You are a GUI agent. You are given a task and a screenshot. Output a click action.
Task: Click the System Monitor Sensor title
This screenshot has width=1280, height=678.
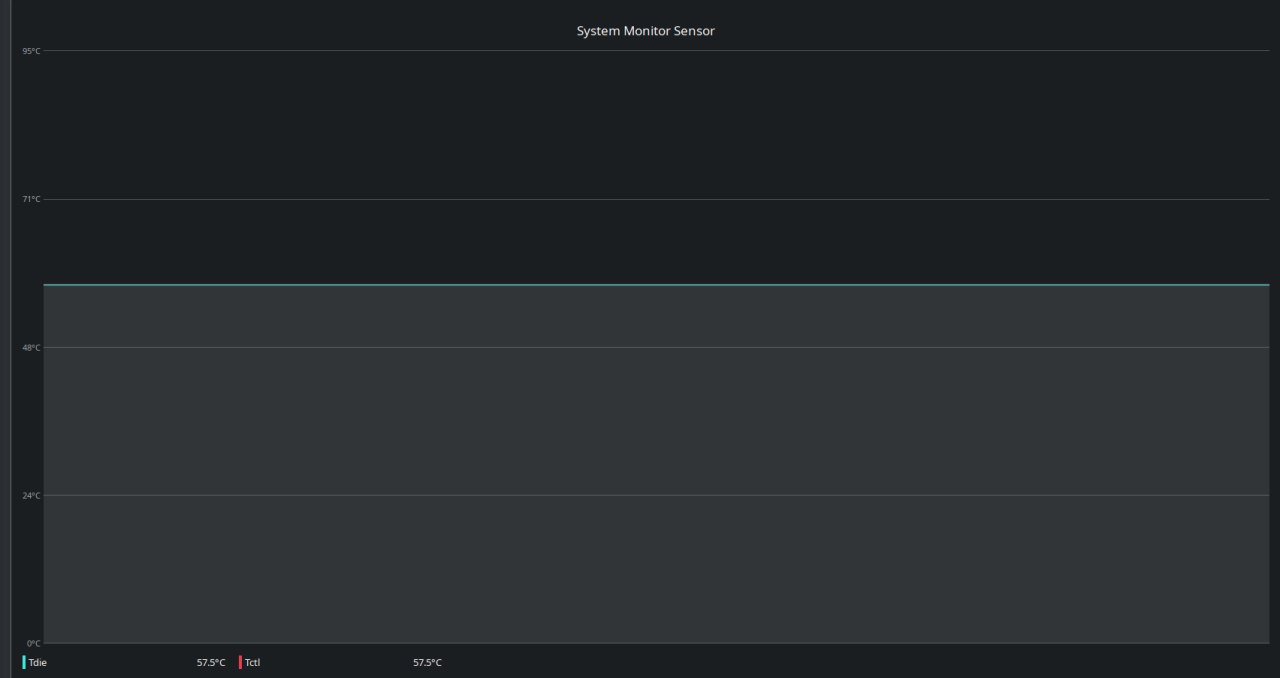645,31
